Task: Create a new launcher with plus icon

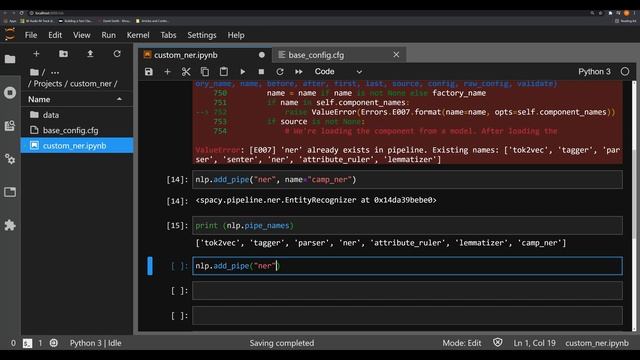Action: (36, 54)
